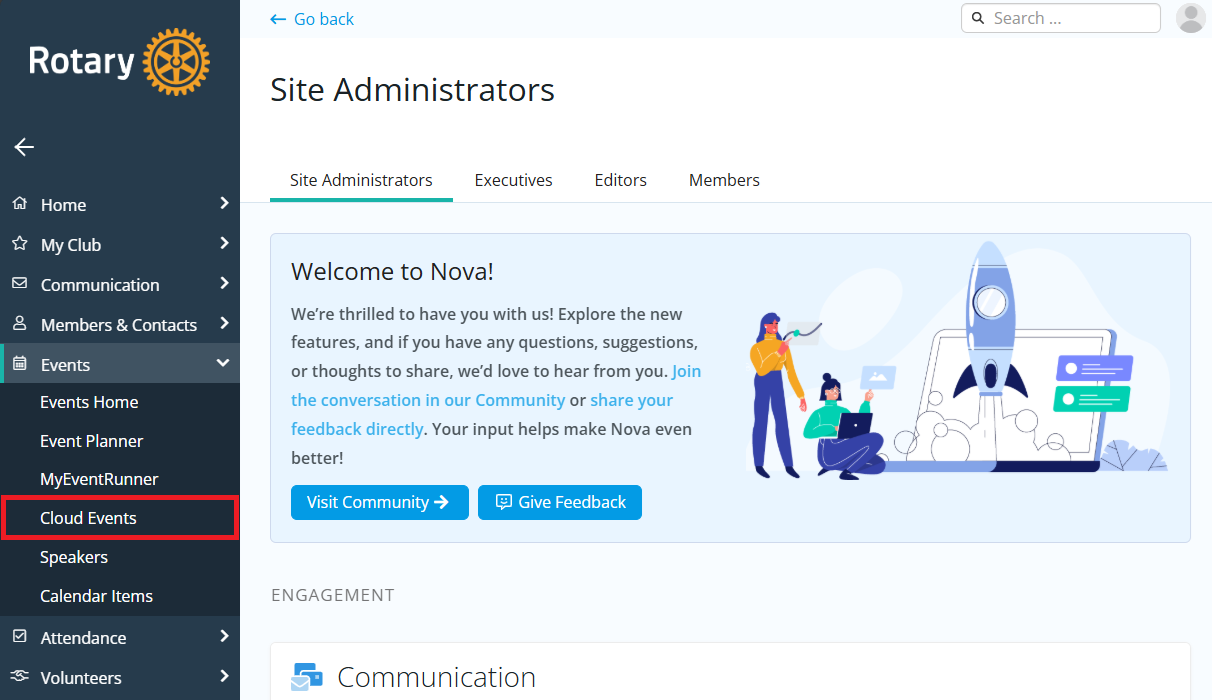Collapse the Events section chevron
Viewport: 1212px width, 700px height.
[x=223, y=364]
